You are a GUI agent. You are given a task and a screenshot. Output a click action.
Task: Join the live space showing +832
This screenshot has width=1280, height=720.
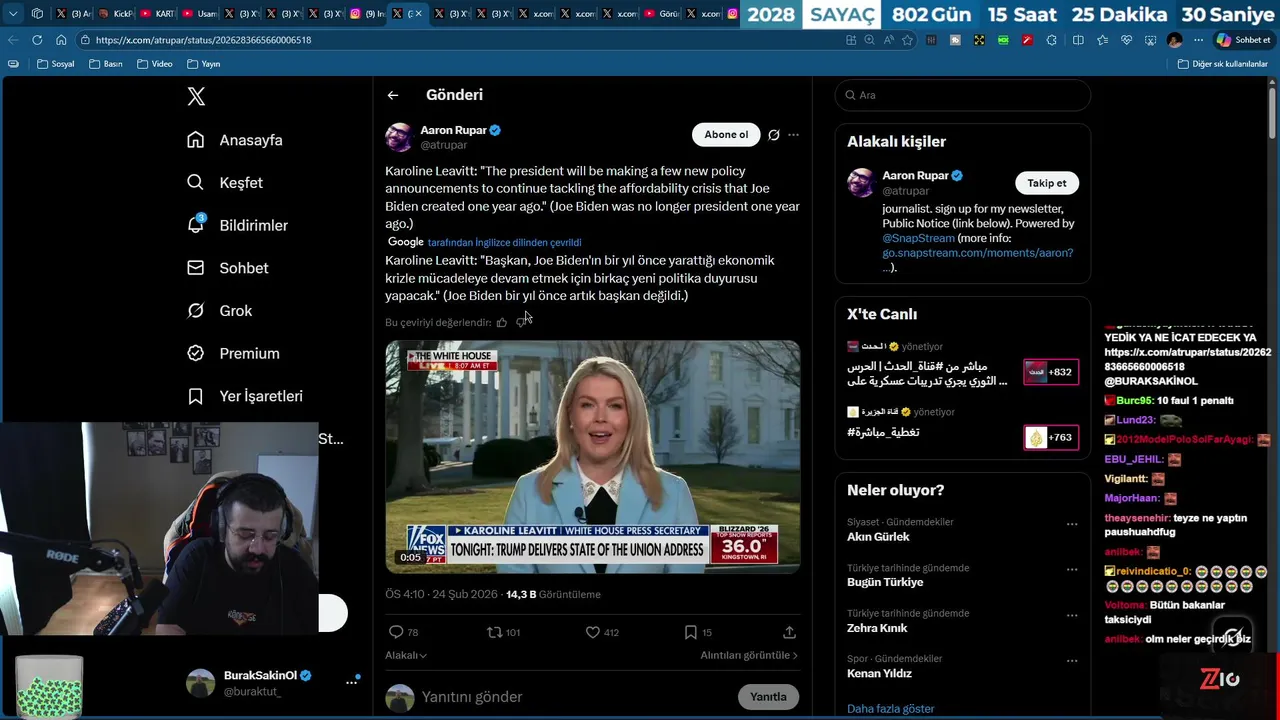click(x=1050, y=372)
